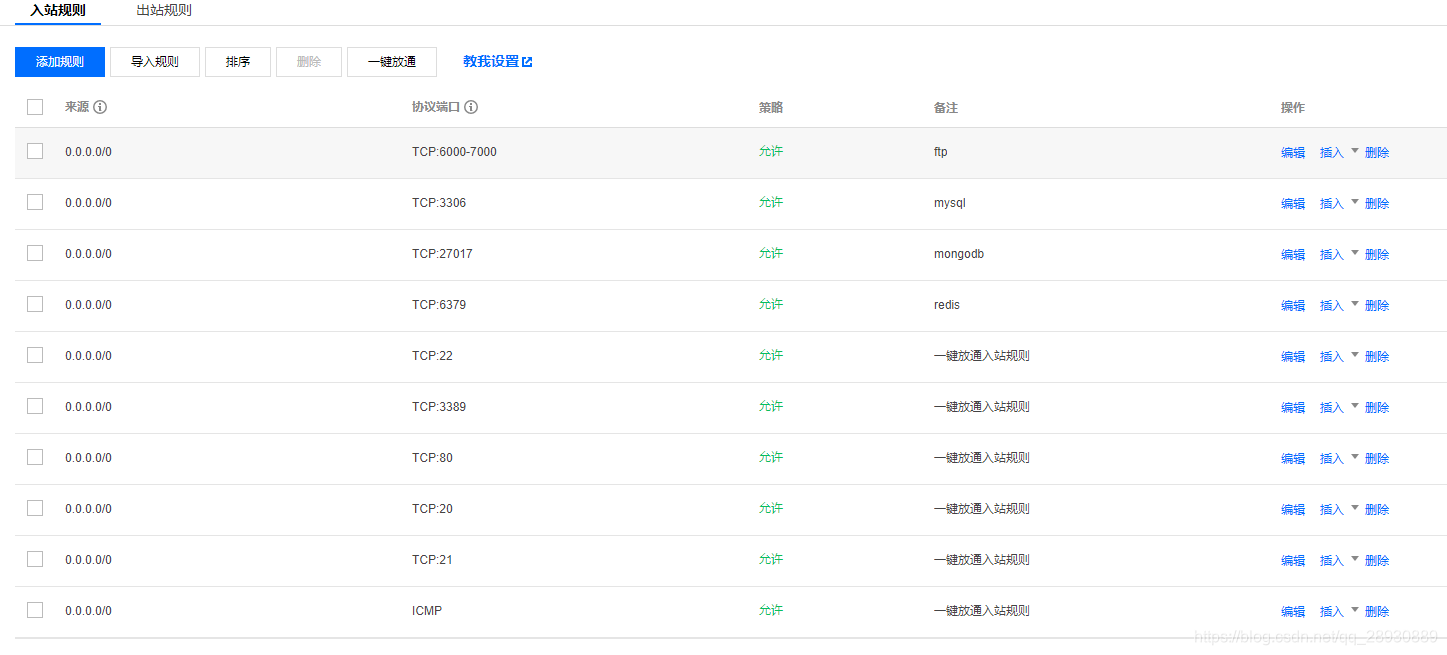This screenshot has width=1447, height=655.
Task: Expand the 插入 dropdown arrow in ftp row
Action: pos(1355,151)
